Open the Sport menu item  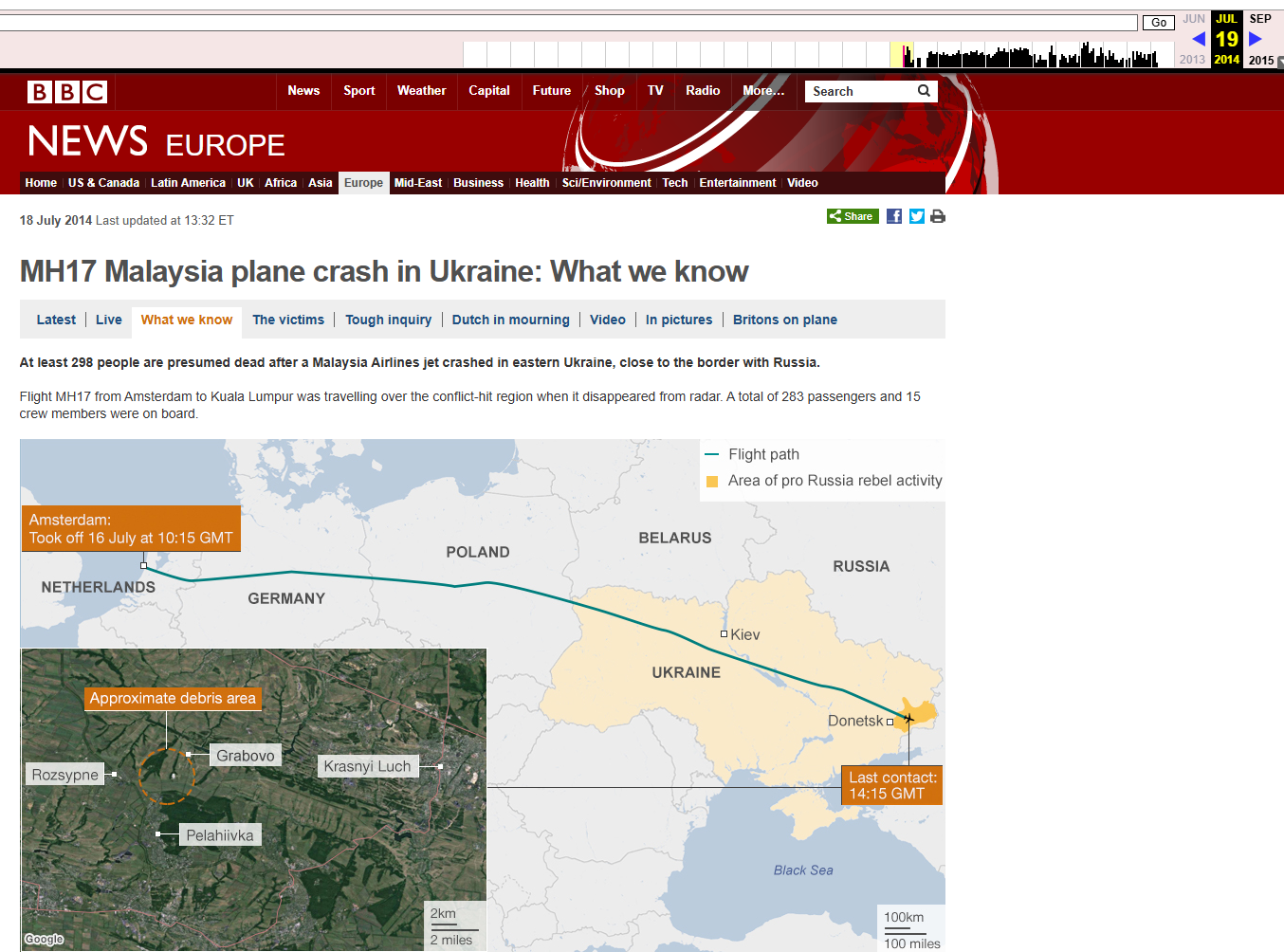(359, 91)
